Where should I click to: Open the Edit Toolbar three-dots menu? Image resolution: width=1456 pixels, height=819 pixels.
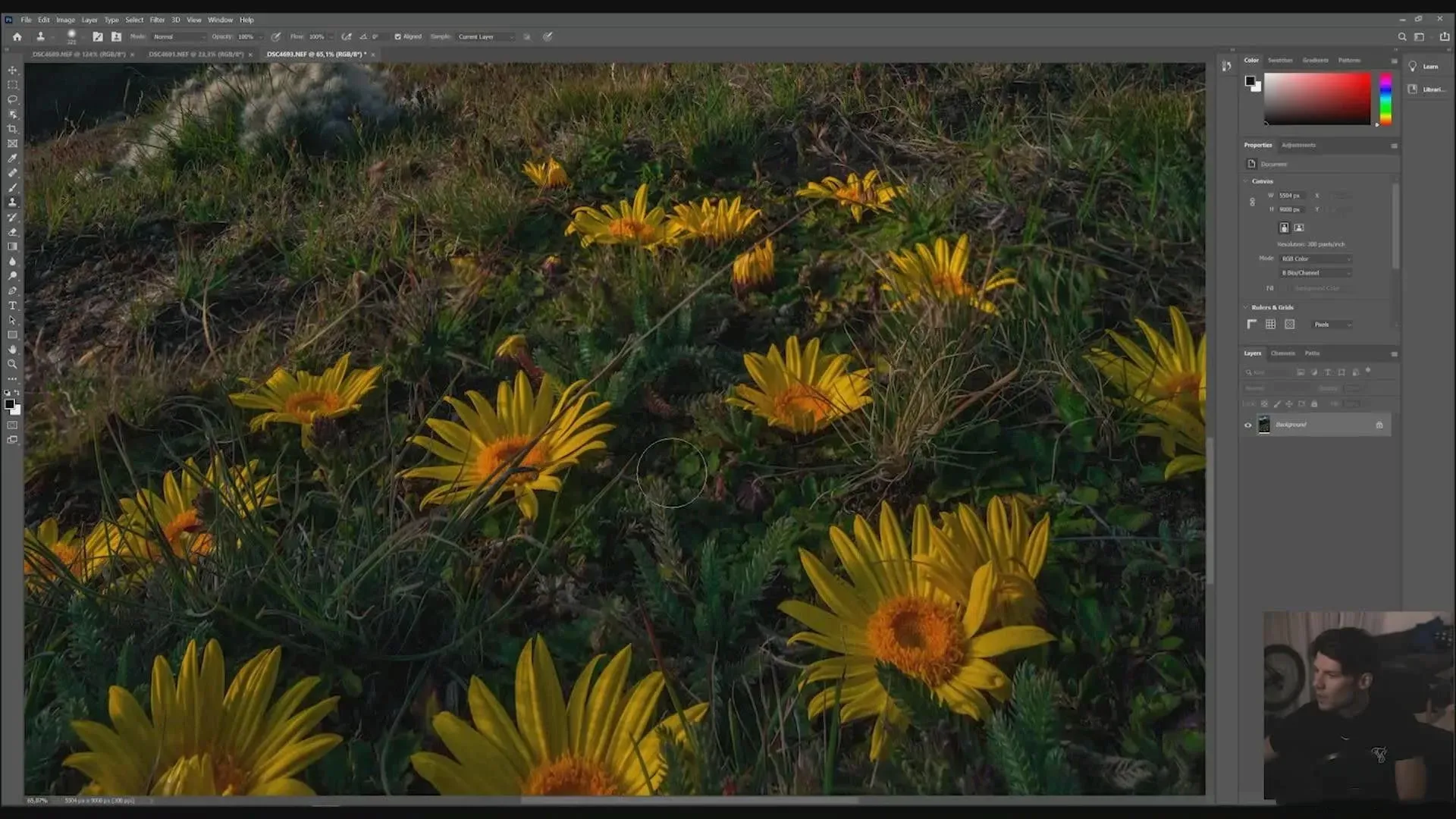point(12,378)
